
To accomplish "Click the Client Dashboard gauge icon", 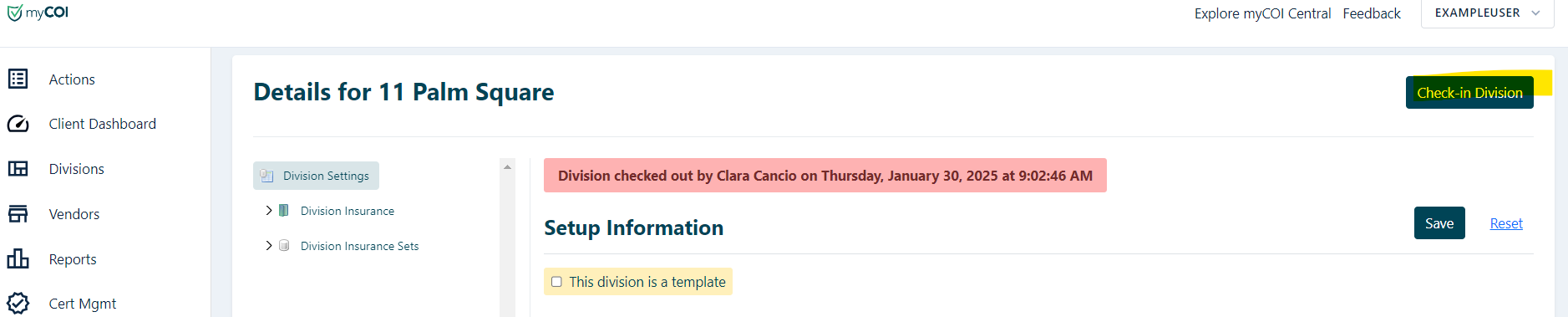I will tap(18, 124).
